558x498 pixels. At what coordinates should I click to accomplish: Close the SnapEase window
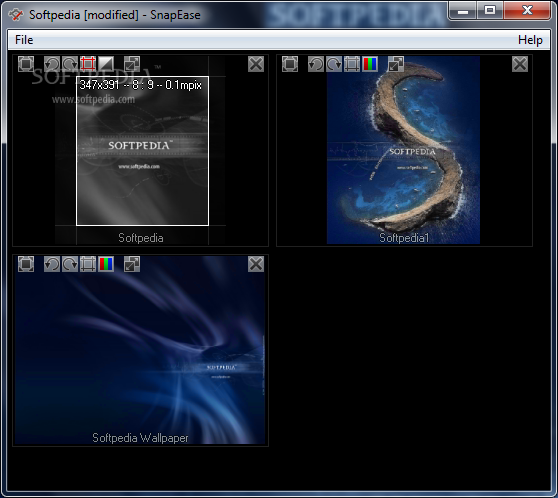point(527,11)
